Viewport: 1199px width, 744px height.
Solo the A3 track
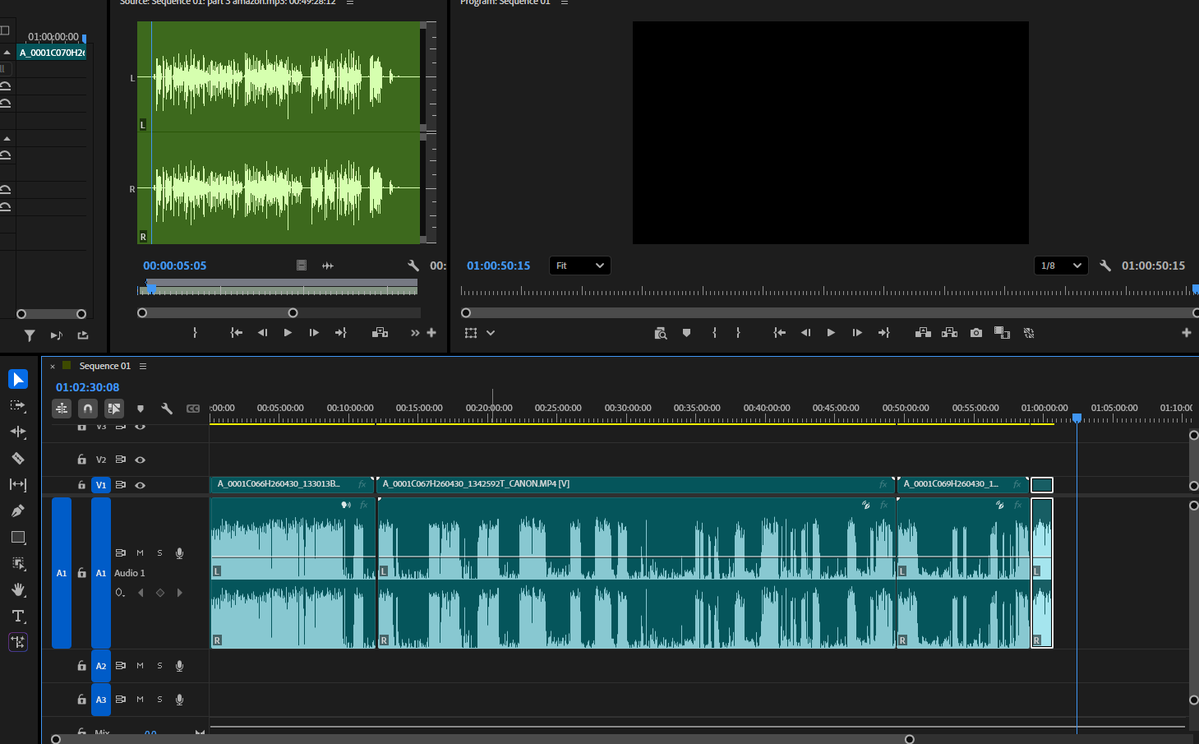160,699
